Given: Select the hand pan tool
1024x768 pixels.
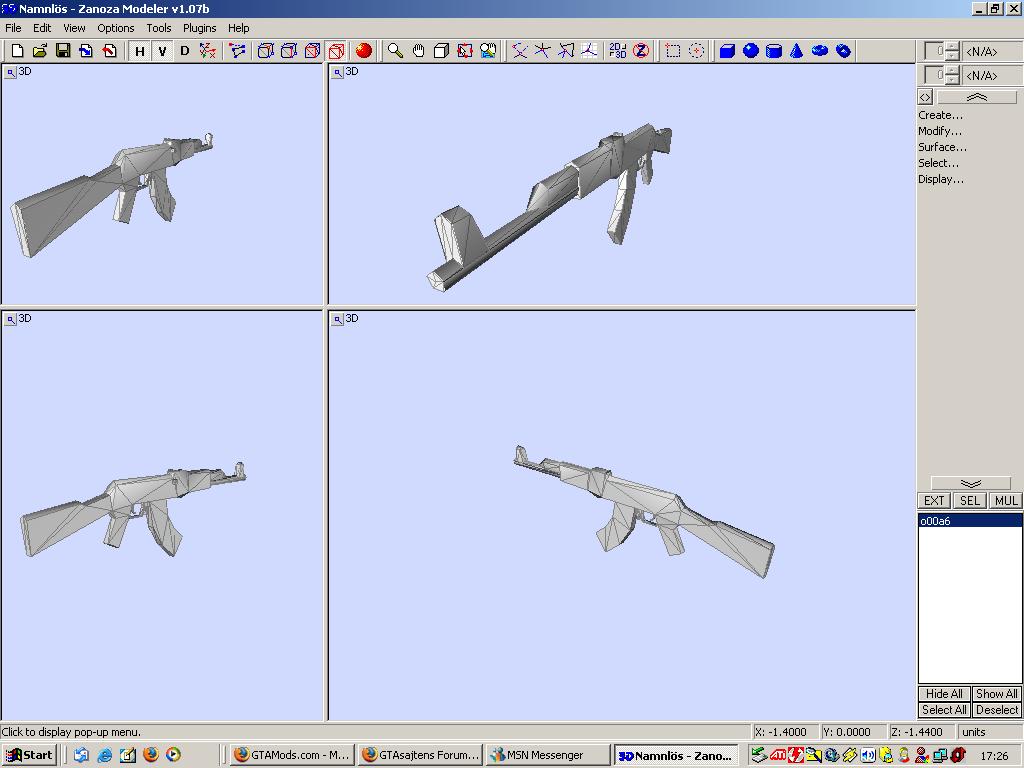Looking at the screenshot, I should (418, 51).
